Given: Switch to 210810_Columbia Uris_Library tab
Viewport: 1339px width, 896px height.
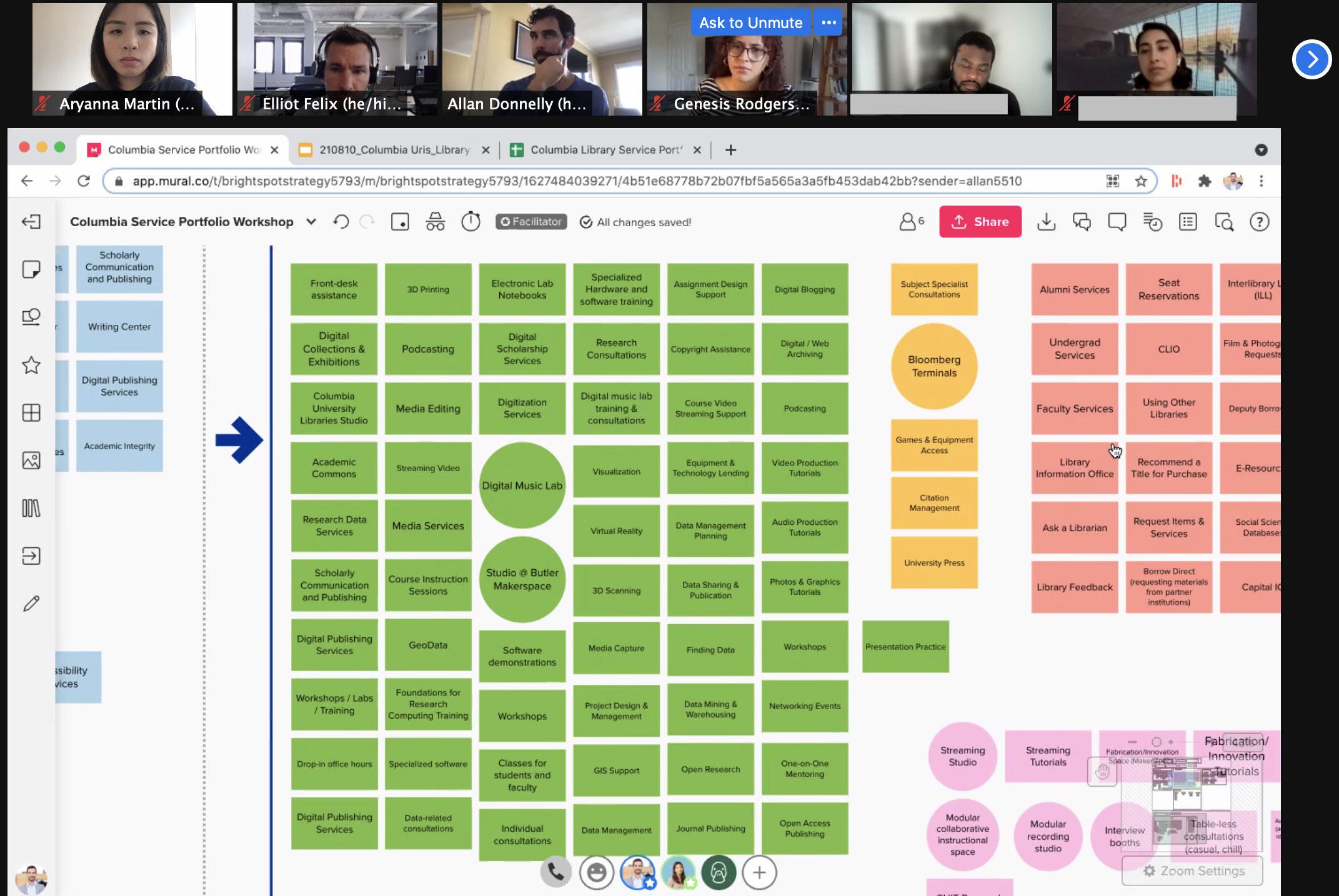Looking at the screenshot, I should pyautogui.click(x=394, y=150).
